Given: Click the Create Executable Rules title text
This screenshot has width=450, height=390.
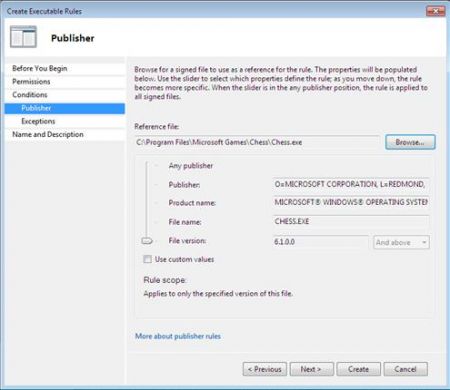Looking at the screenshot, I should (44, 11).
